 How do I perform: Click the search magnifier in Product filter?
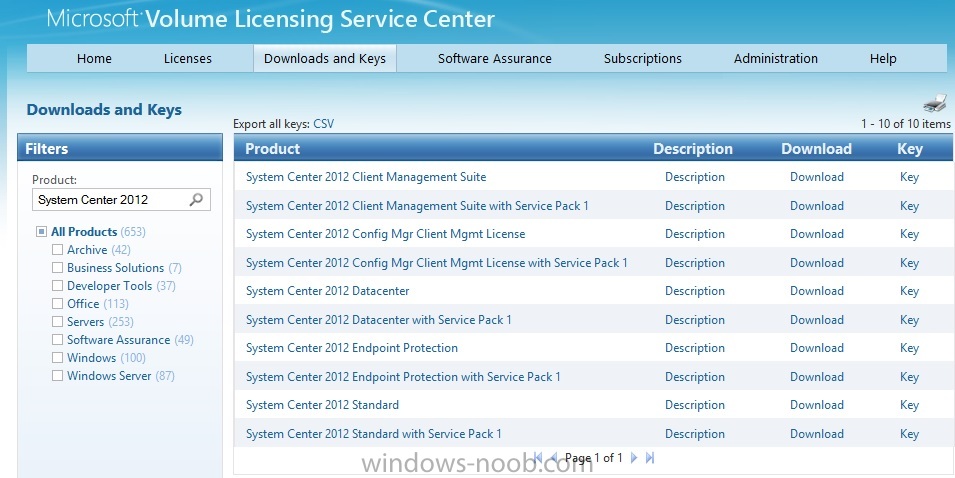(196, 199)
